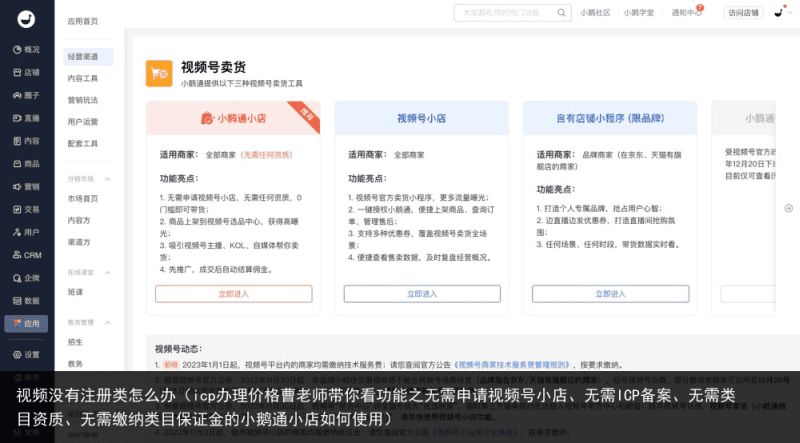Click the 视频号小店 card header
The height and width of the screenshot is (443, 800).
pos(421,118)
